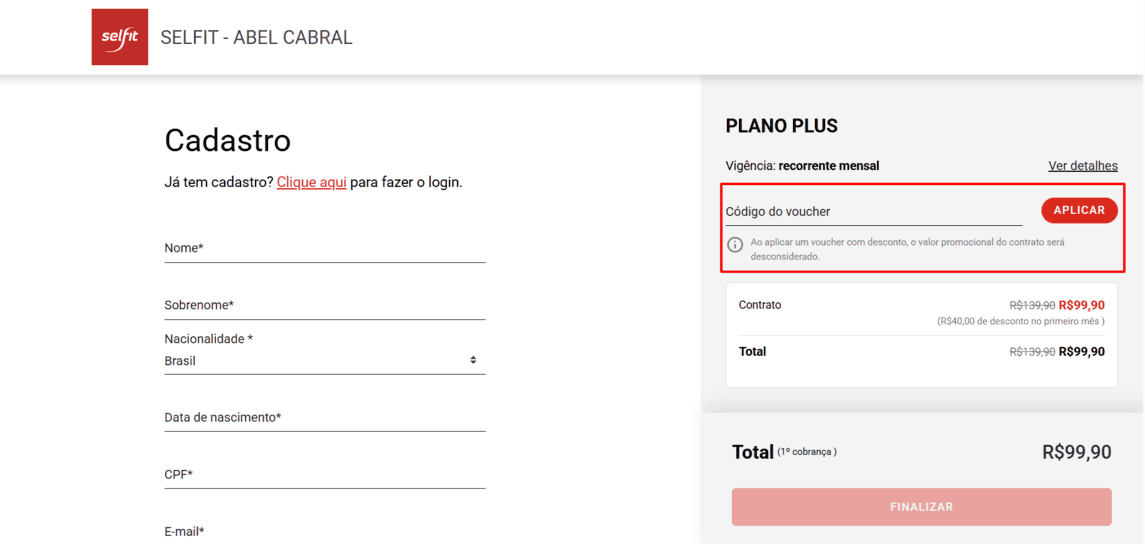1145x544 pixels.
Task: Follow the 'Clique aqui' login link
Action: pos(311,182)
